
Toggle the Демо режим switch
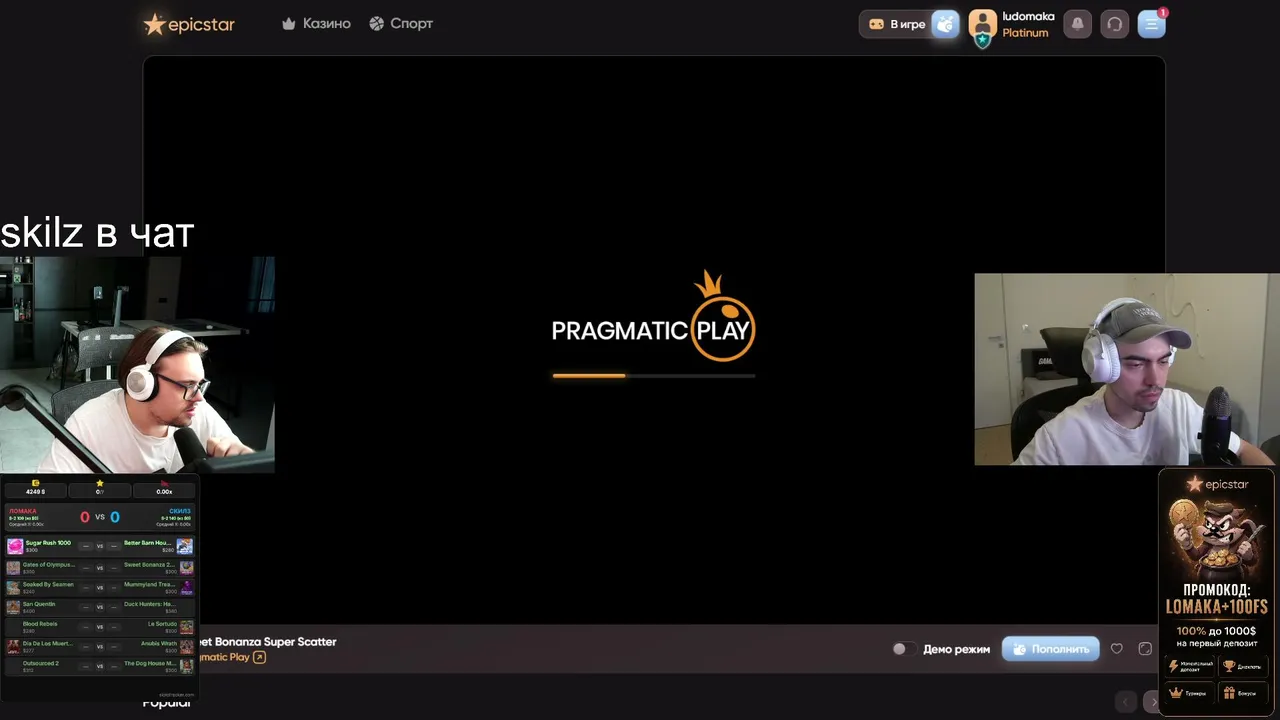pos(904,649)
